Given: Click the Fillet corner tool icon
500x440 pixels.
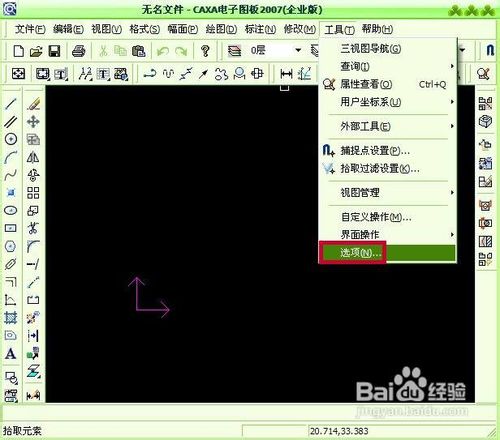Looking at the screenshot, I should point(33,246).
